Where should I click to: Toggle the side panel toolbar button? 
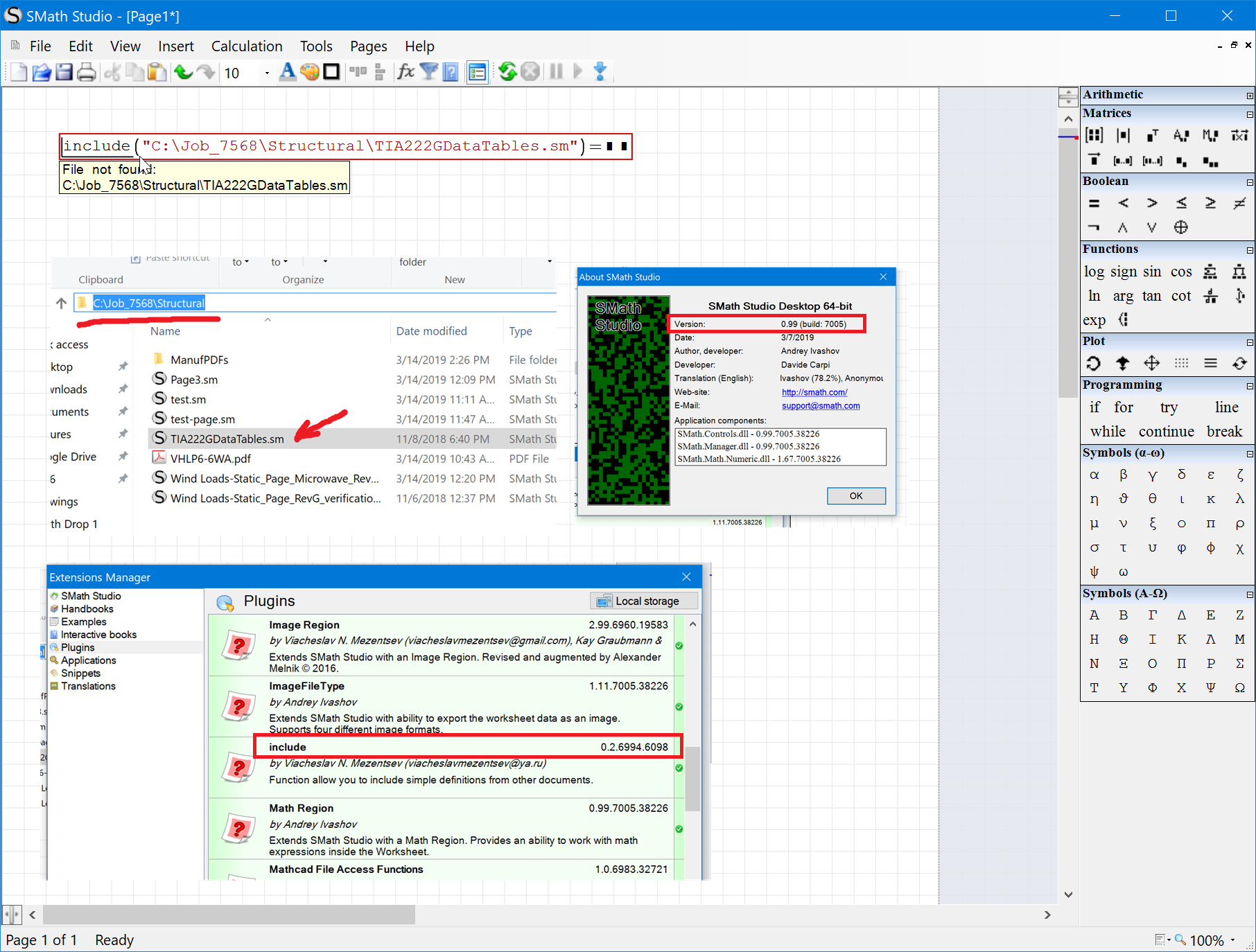pyautogui.click(x=477, y=72)
